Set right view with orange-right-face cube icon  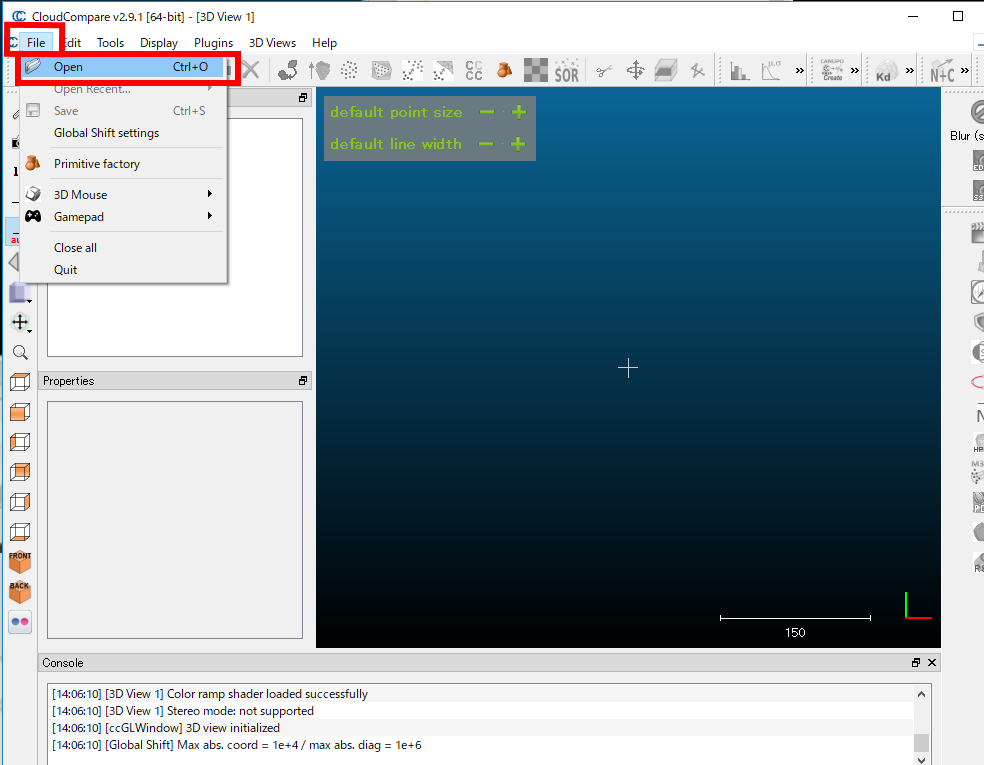20,502
